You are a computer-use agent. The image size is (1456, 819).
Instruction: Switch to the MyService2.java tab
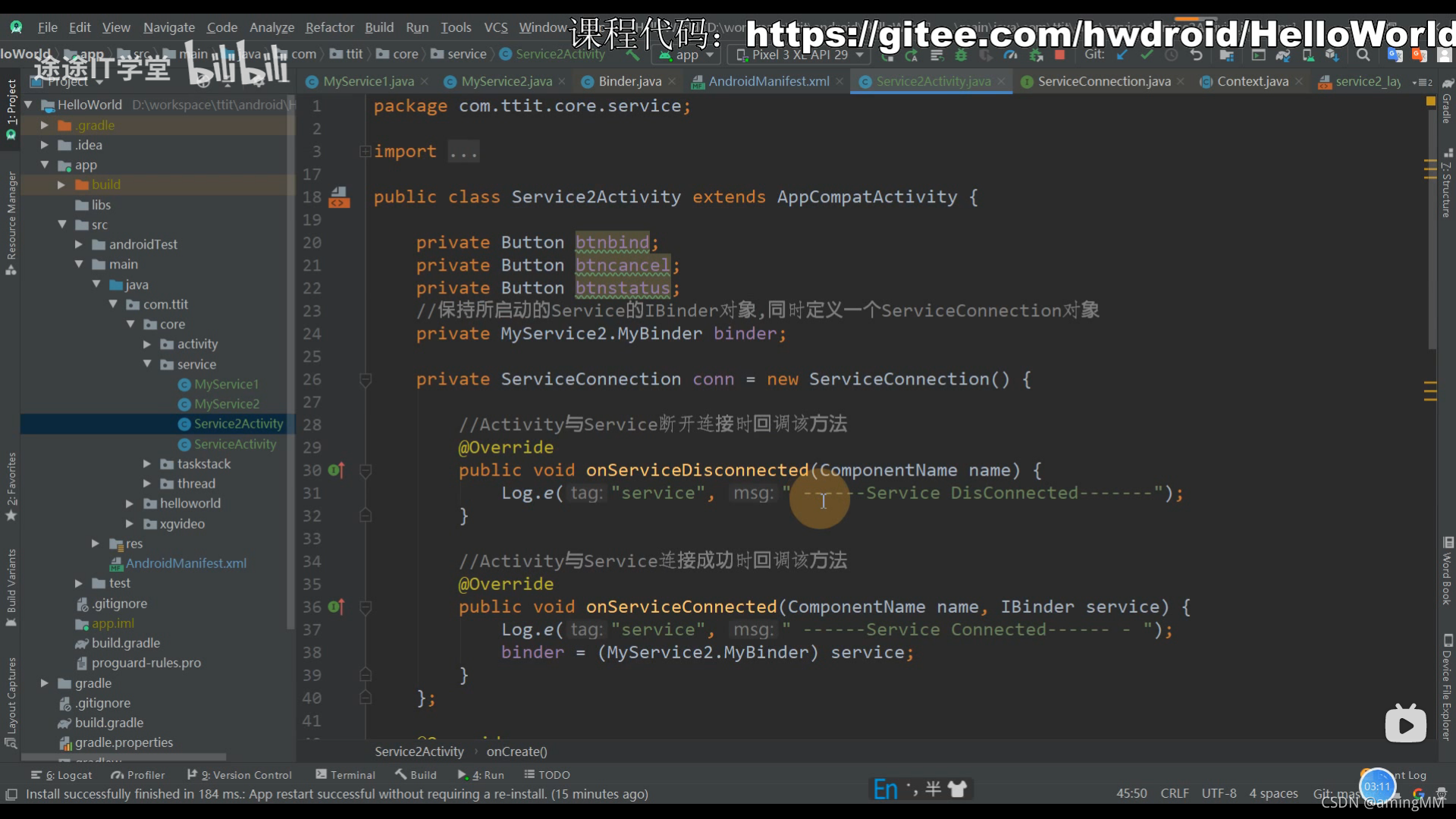point(506,81)
